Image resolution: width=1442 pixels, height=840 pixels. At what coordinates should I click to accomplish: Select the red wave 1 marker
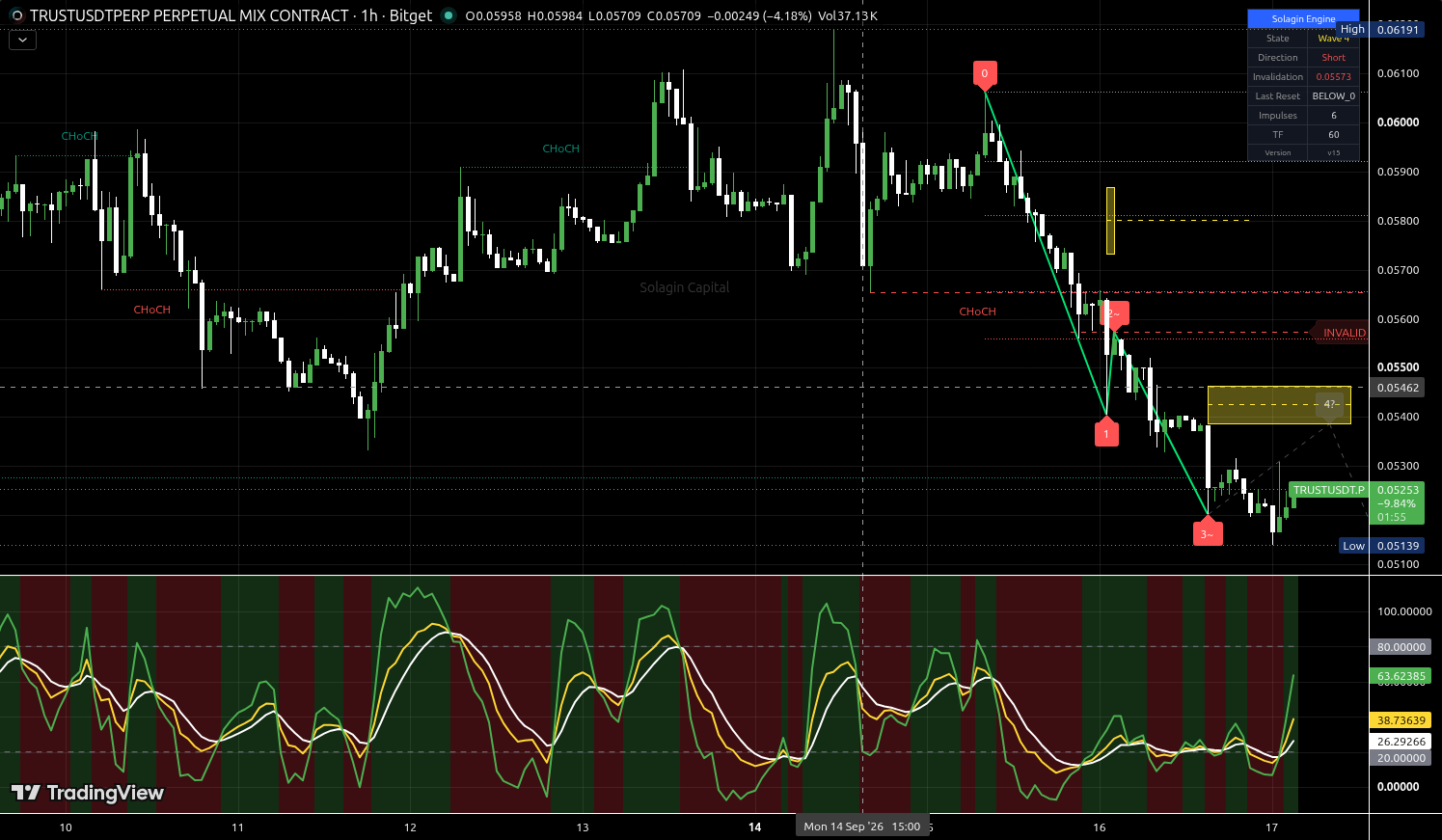click(x=1106, y=432)
